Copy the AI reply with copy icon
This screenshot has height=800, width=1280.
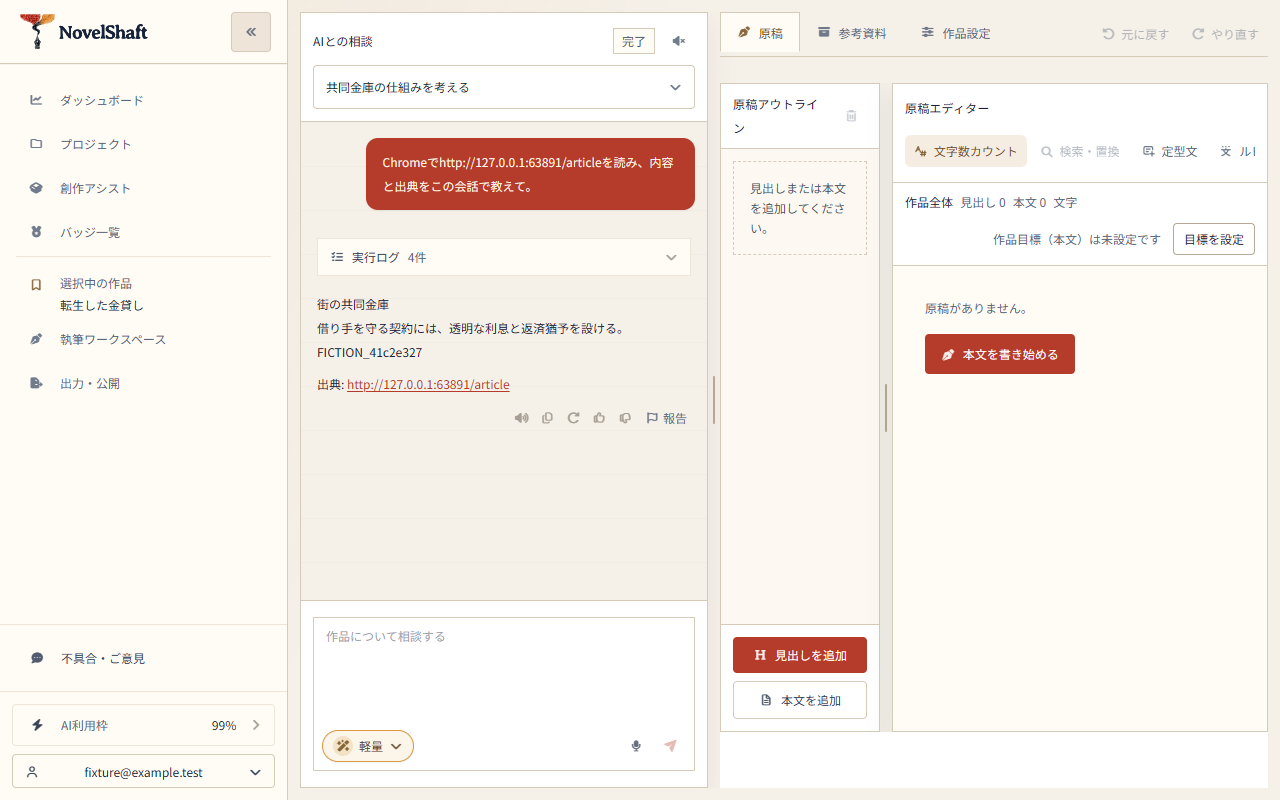(547, 418)
